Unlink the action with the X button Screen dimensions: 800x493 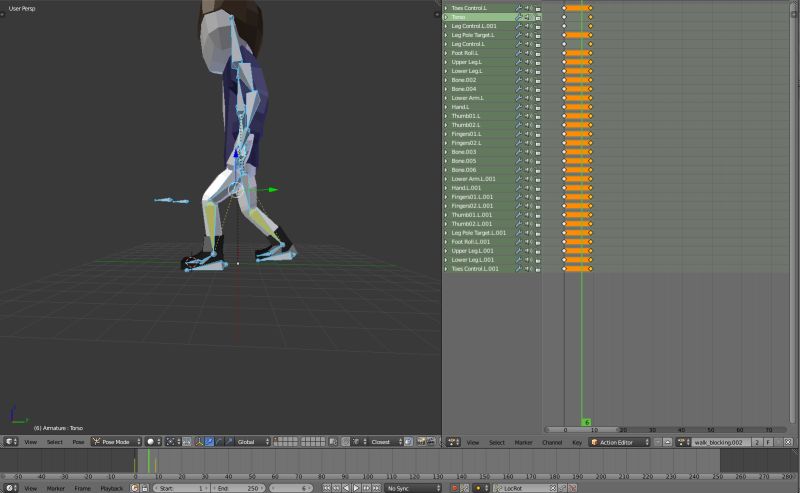point(788,442)
